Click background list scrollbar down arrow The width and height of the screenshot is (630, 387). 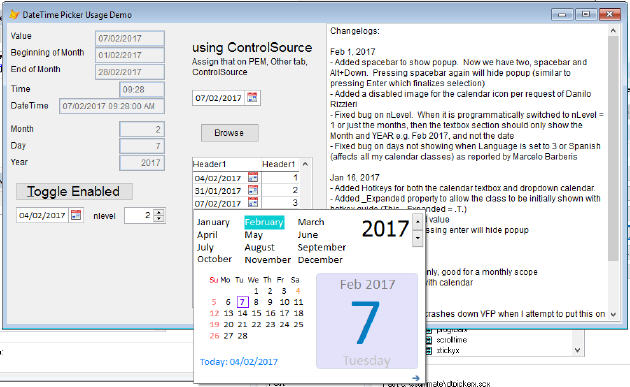pyautogui.click(x=578, y=350)
